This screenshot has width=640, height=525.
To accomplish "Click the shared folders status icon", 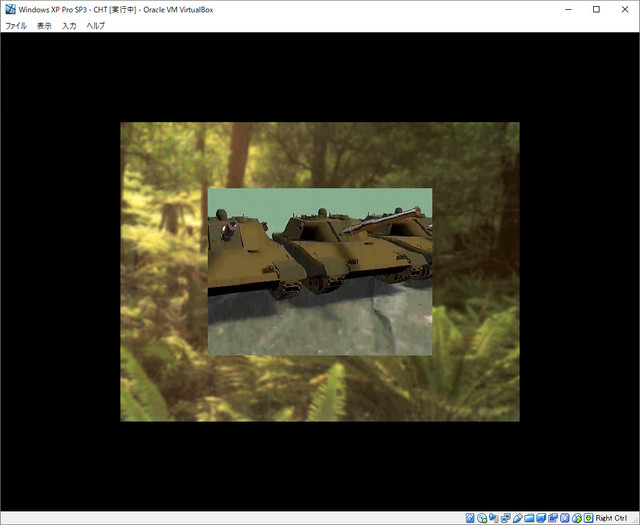I will click(529, 518).
